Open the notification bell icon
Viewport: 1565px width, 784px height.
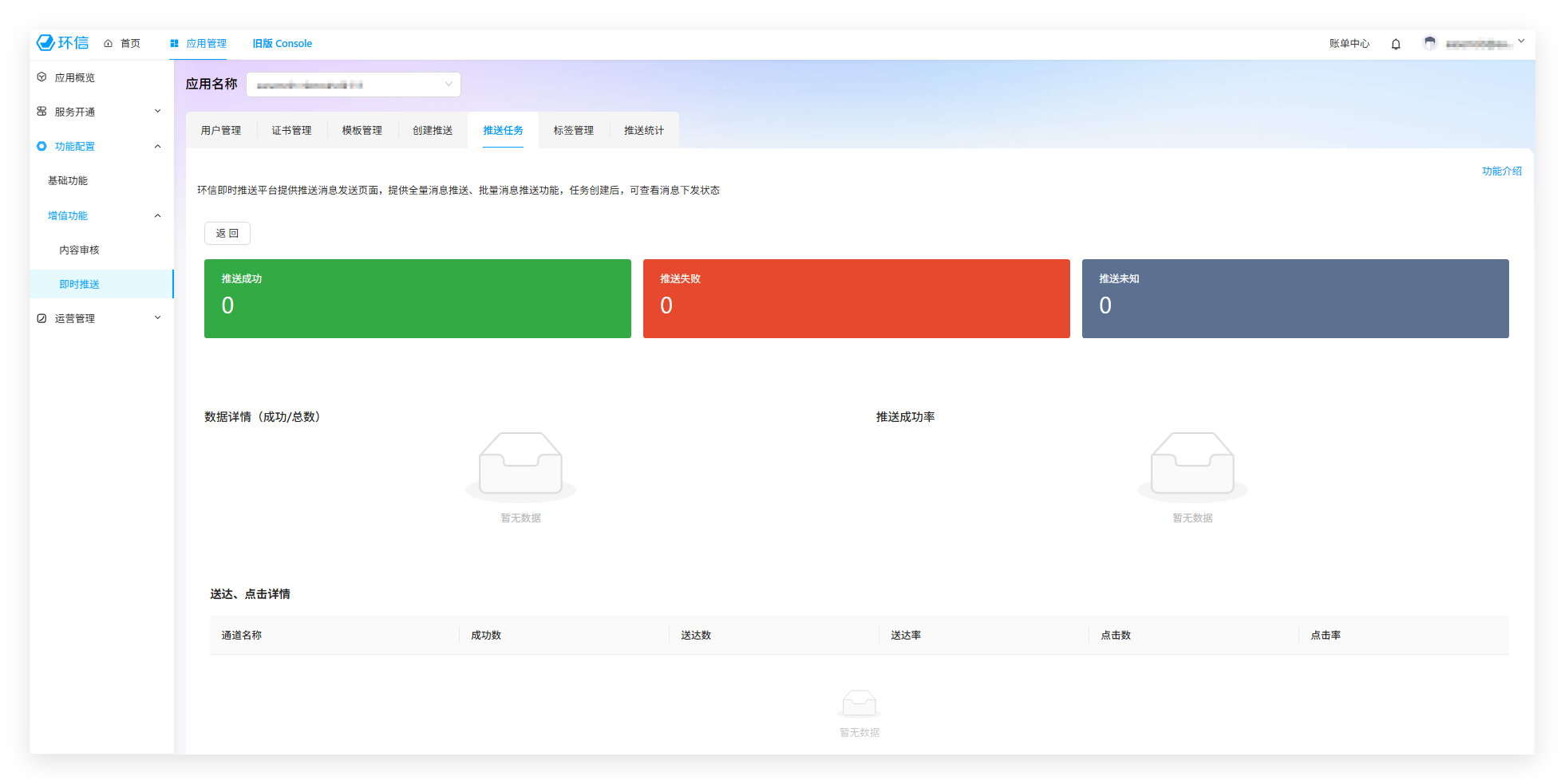(1396, 45)
